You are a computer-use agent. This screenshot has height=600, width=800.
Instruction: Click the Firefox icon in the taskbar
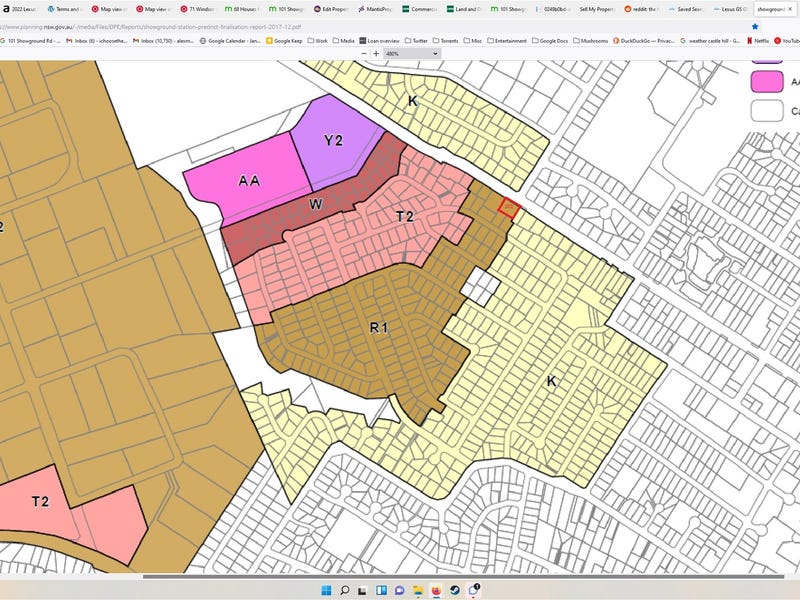434,590
